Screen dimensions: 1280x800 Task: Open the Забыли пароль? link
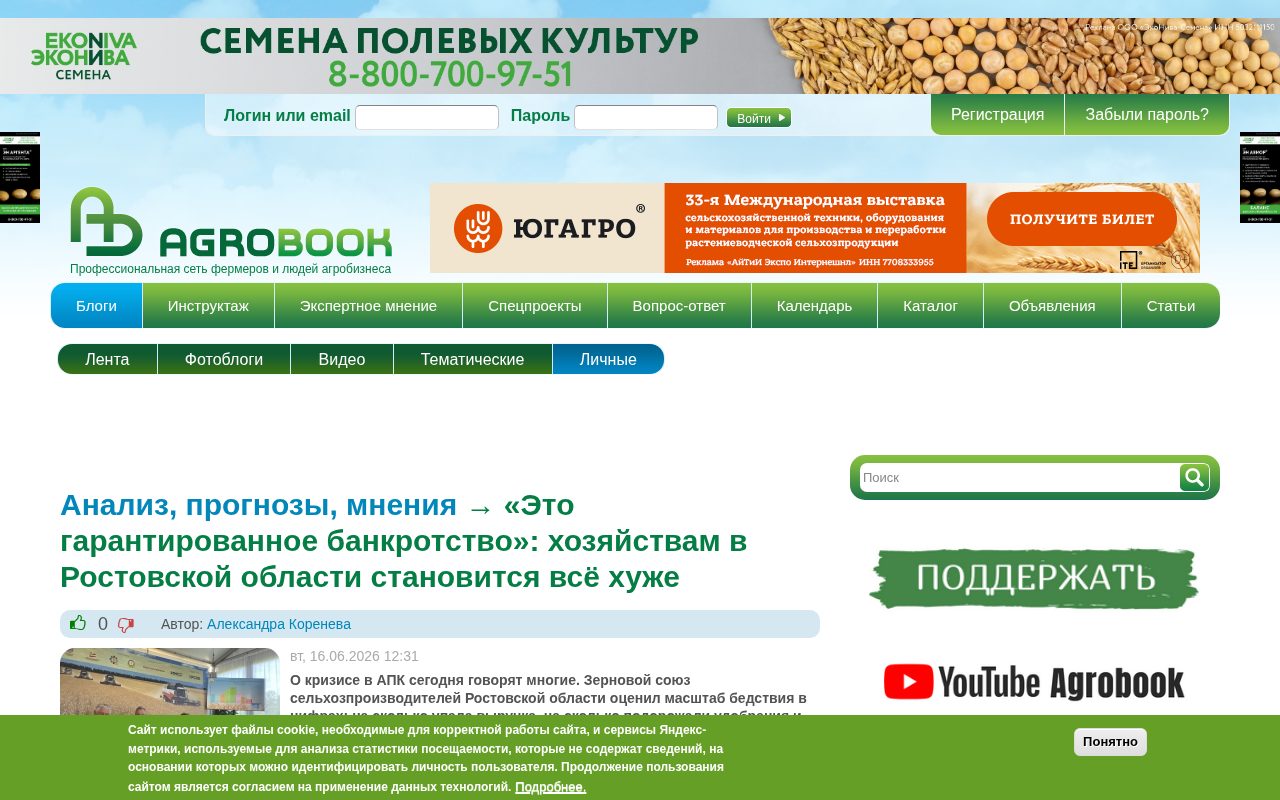tap(1147, 115)
